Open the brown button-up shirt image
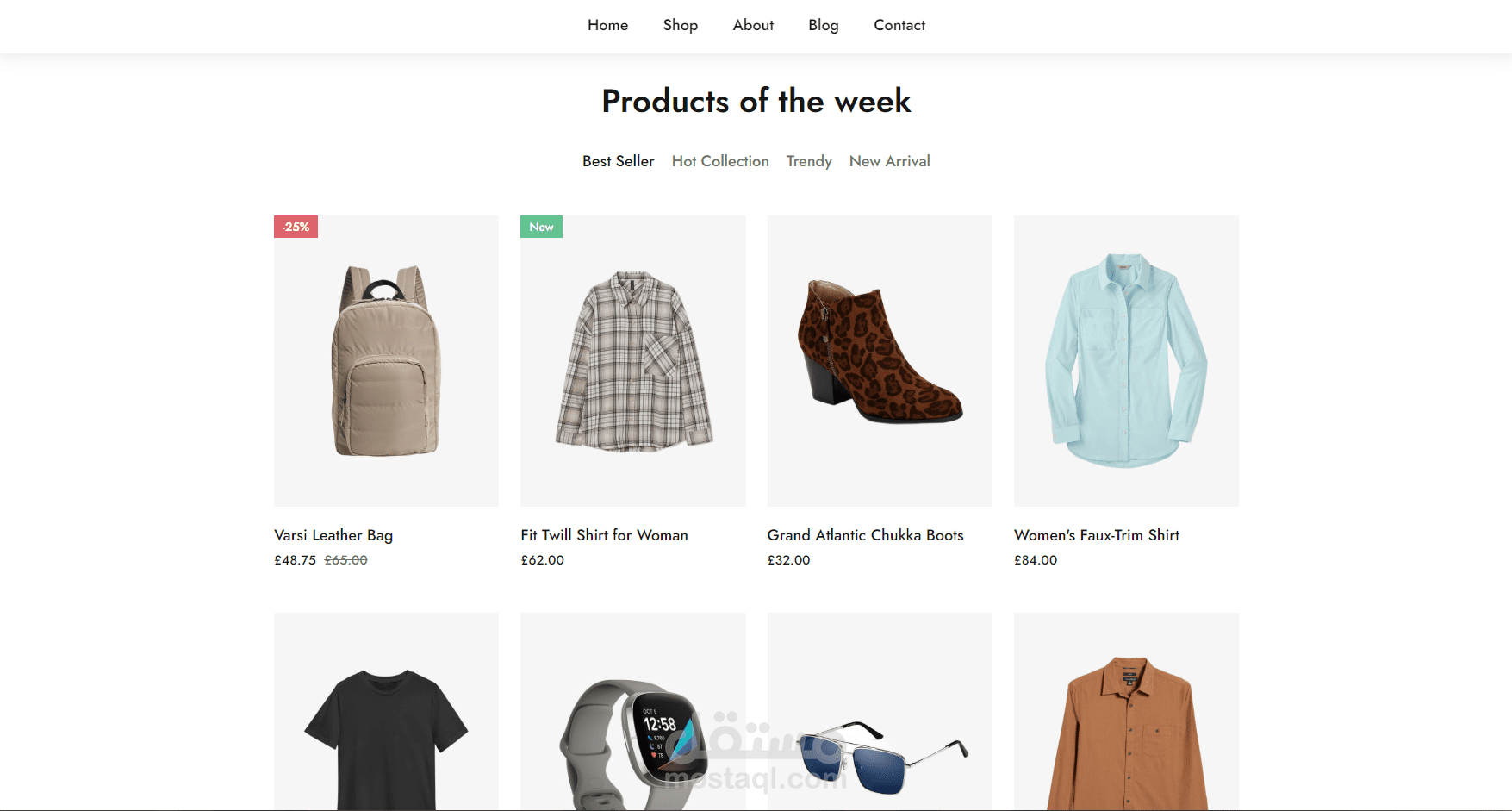The height and width of the screenshot is (811, 1512). [x=1126, y=733]
